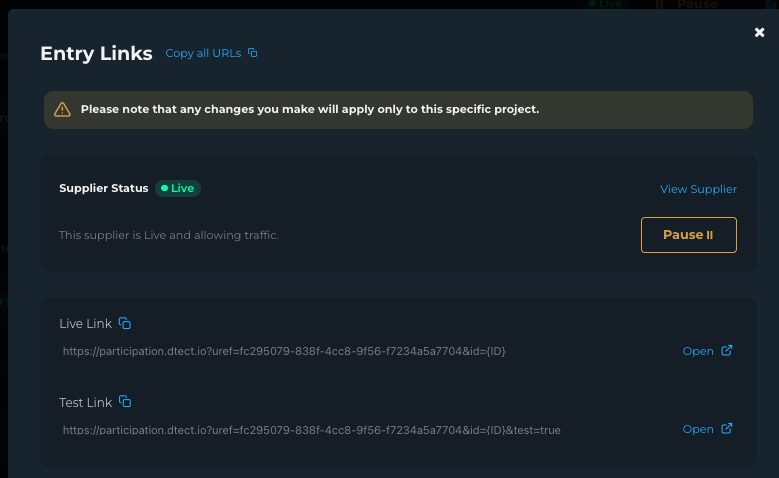Click the Test Link label

tap(85, 402)
